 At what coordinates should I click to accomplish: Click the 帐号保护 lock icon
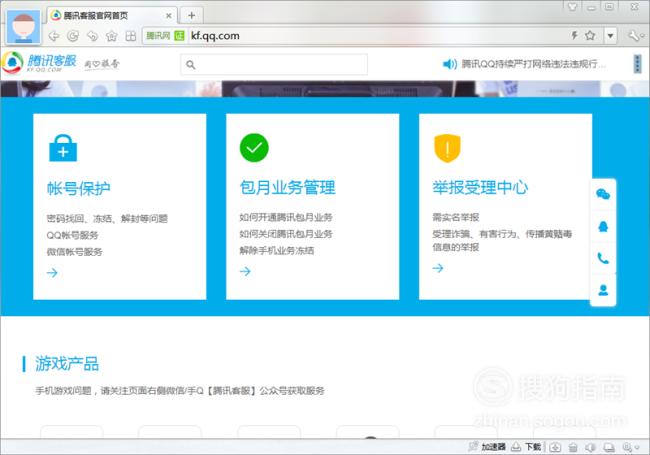click(x=63, y=148)
